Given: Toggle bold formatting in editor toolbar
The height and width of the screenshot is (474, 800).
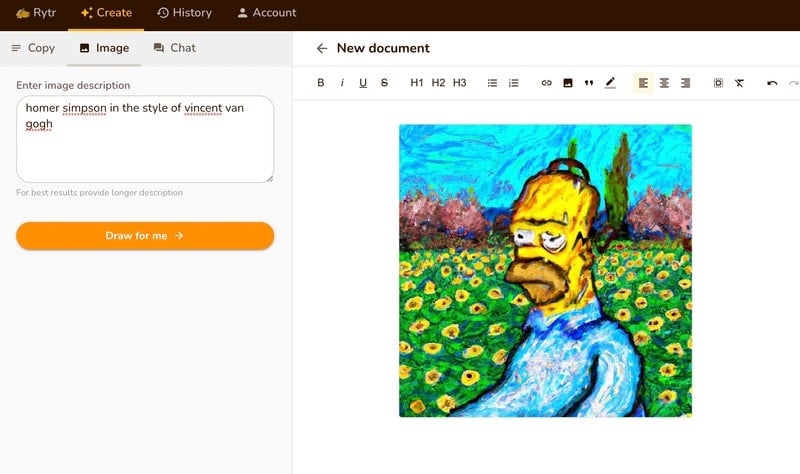Looking at the screenshot, I should pos(320,83).
